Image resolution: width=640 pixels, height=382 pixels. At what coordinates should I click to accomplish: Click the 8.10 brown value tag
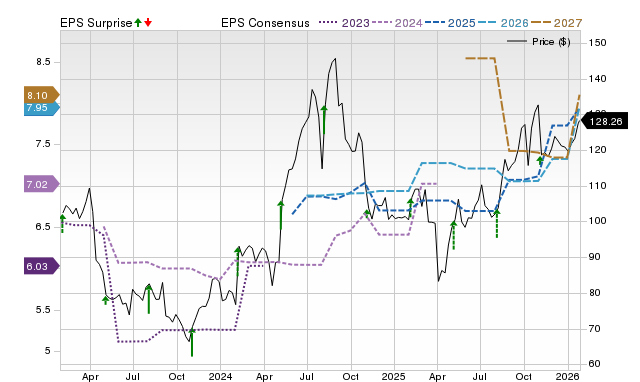coord(42,96)
